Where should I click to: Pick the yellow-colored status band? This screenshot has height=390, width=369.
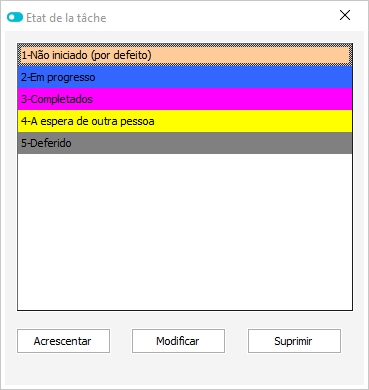pos(185,121)
